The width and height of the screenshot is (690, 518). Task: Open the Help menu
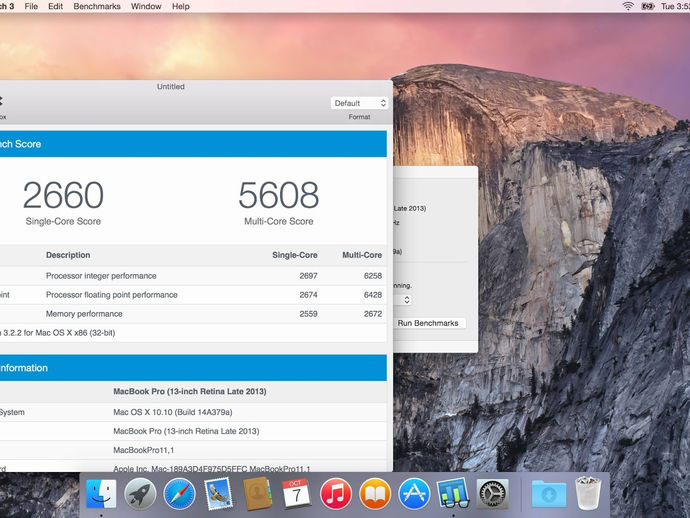tap(180, 6)
